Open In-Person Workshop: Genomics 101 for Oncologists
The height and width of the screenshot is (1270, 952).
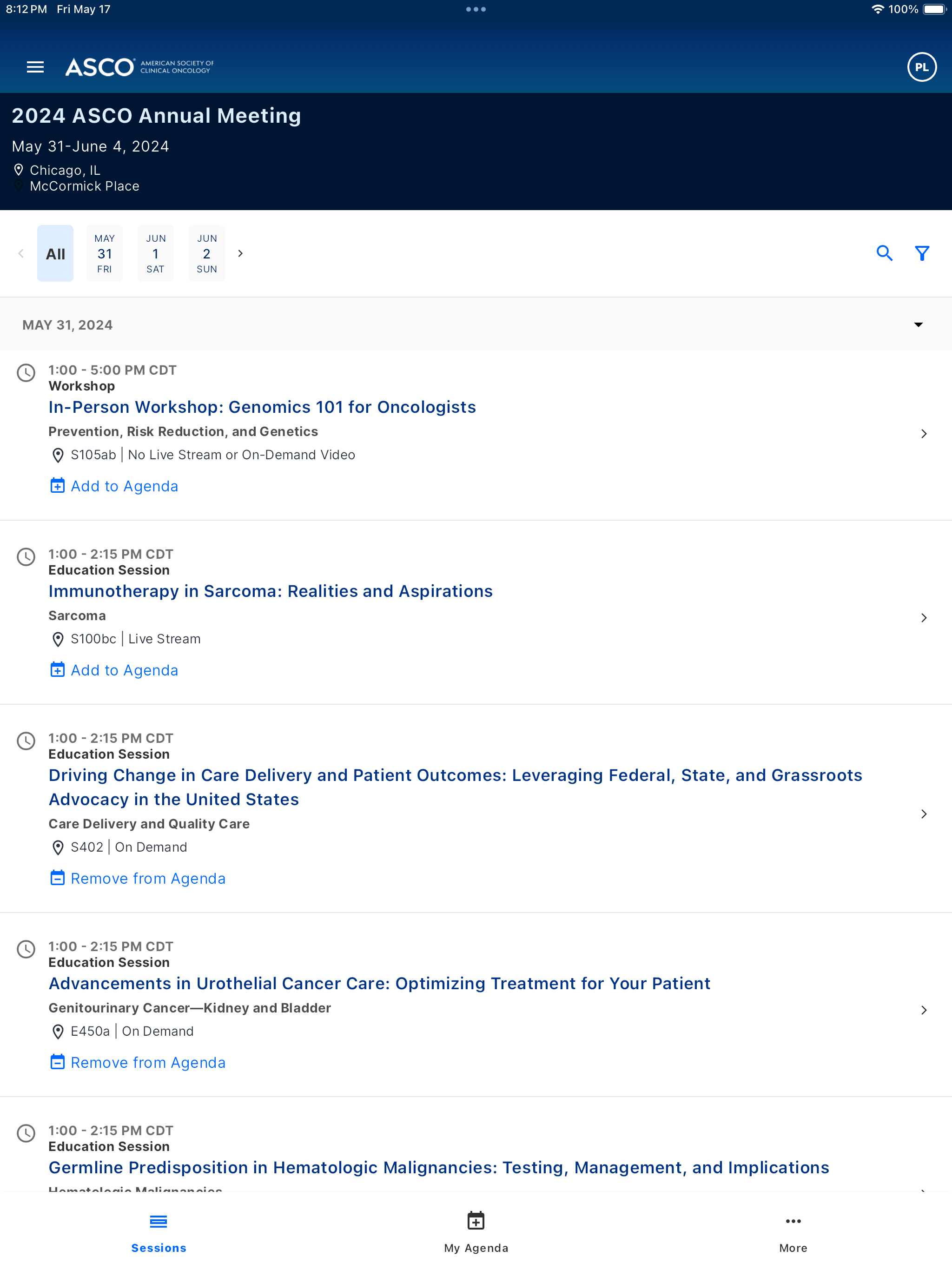pos(262,407)
